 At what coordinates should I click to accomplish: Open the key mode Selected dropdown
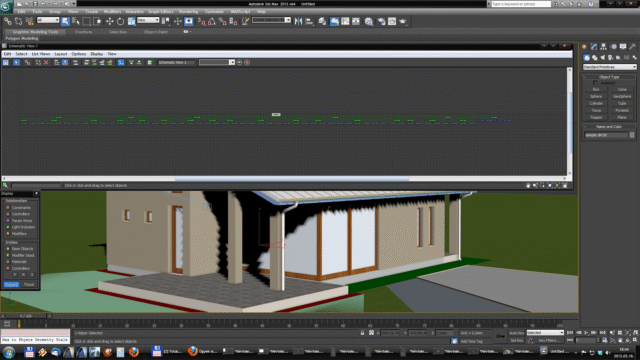coord(545,333)
